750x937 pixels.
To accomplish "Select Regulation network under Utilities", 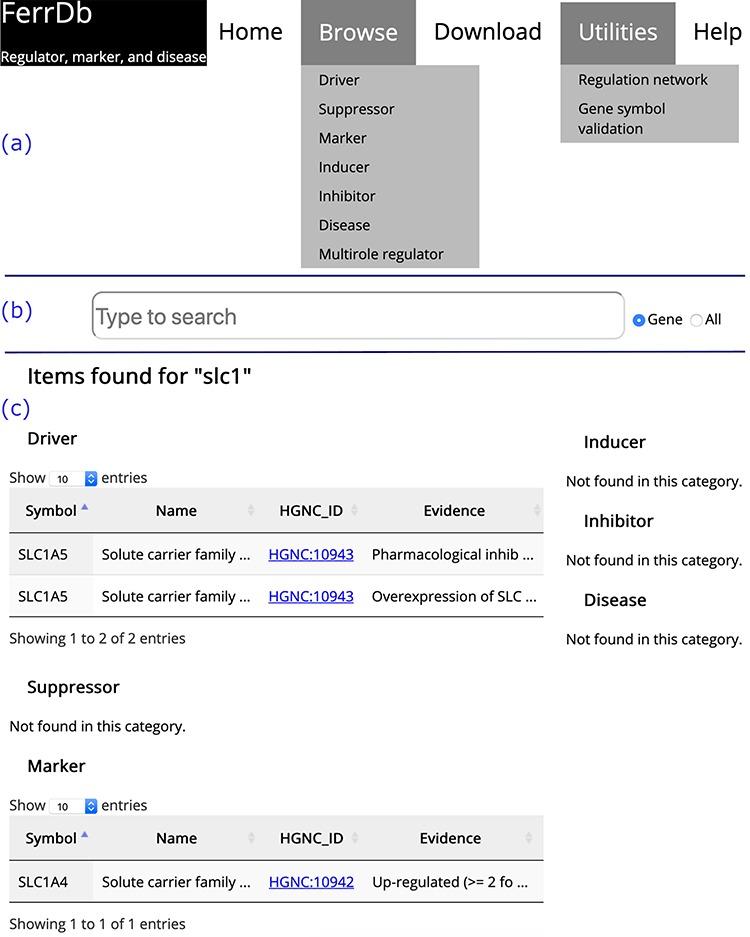I will point(642,80).
